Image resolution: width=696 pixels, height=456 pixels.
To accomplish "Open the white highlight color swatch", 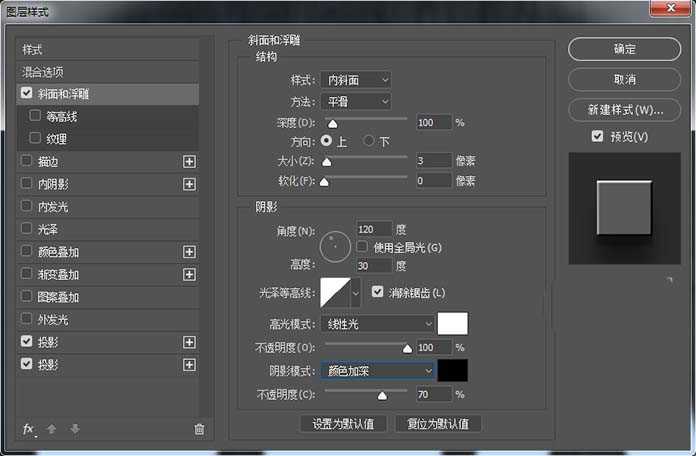I will click(453, 324).
